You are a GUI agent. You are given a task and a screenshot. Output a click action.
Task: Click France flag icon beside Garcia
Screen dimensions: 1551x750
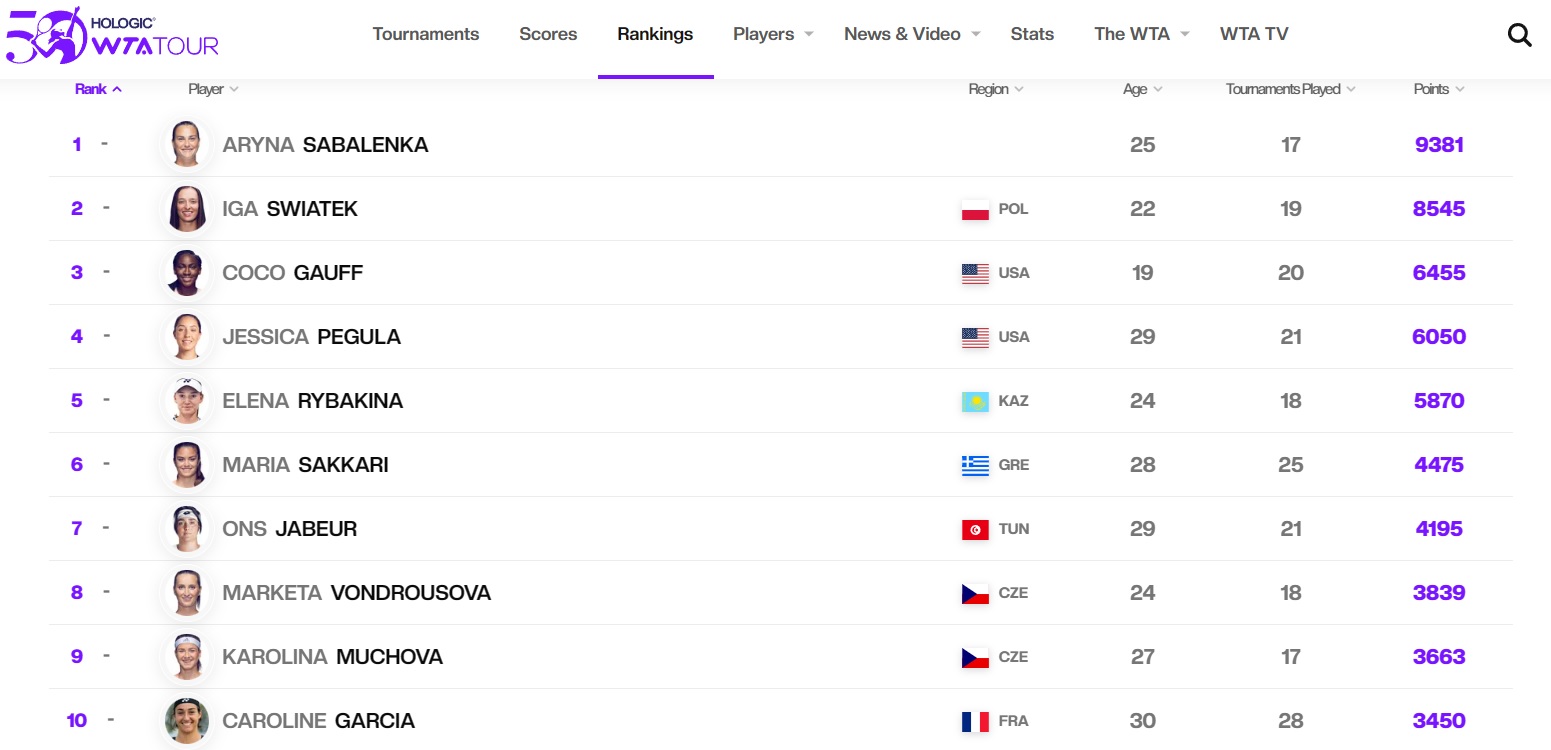point(975,721)
